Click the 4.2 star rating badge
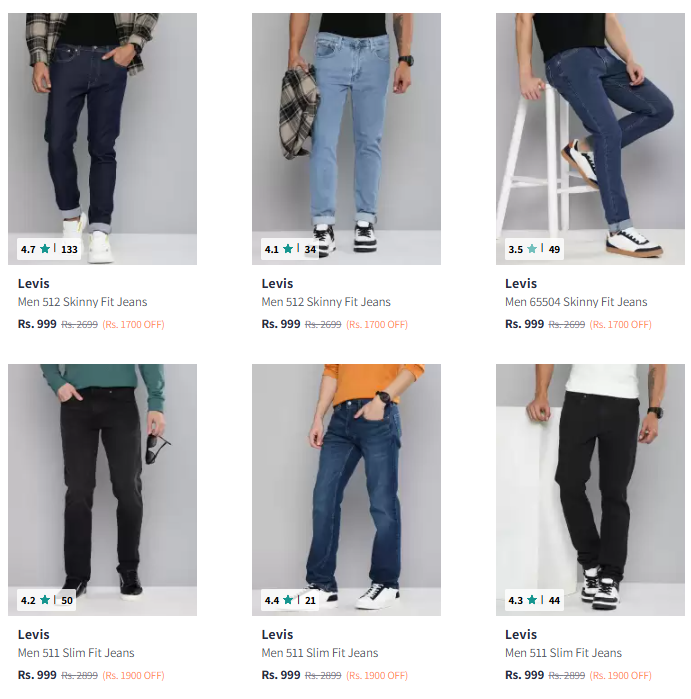 [46, 600]
